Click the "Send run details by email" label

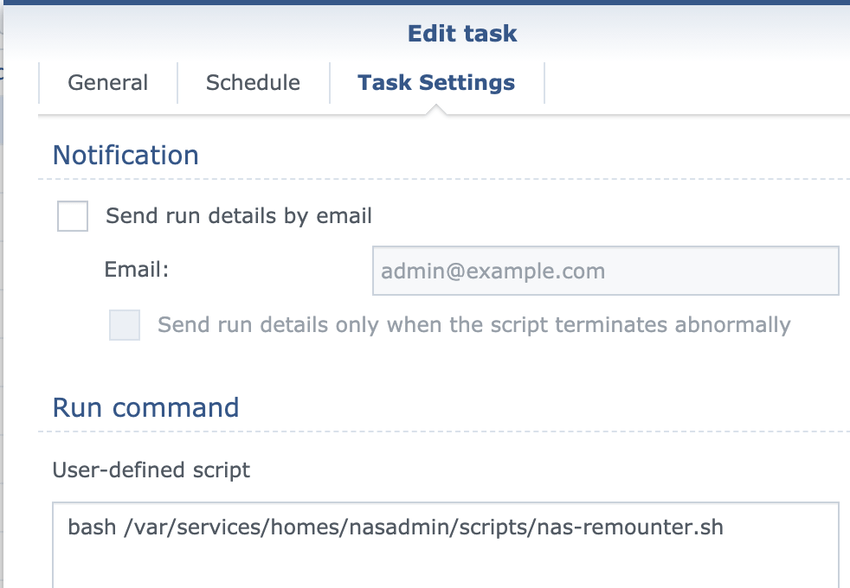tap(239, 216)
